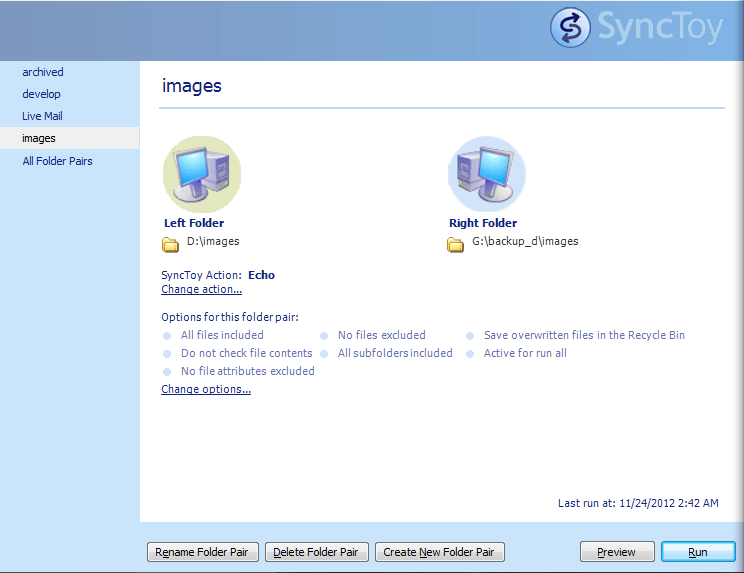Click Delete Folder Pair button
Image resolution: width=744 pixels, height=573 pixels.
tap(316, 552)
